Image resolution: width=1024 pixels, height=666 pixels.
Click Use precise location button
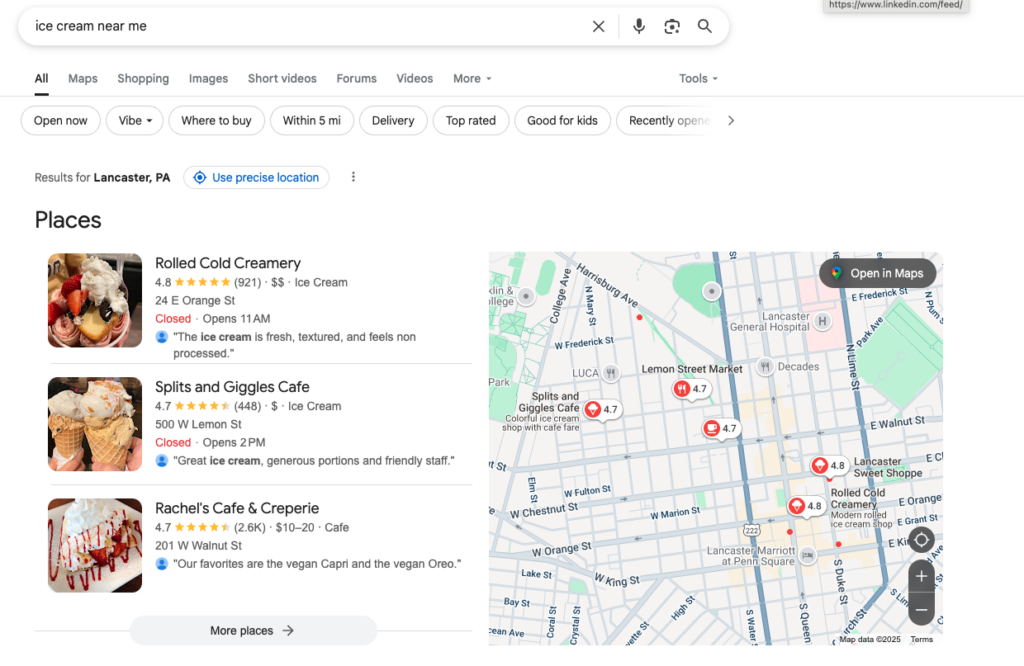[256, 178]
